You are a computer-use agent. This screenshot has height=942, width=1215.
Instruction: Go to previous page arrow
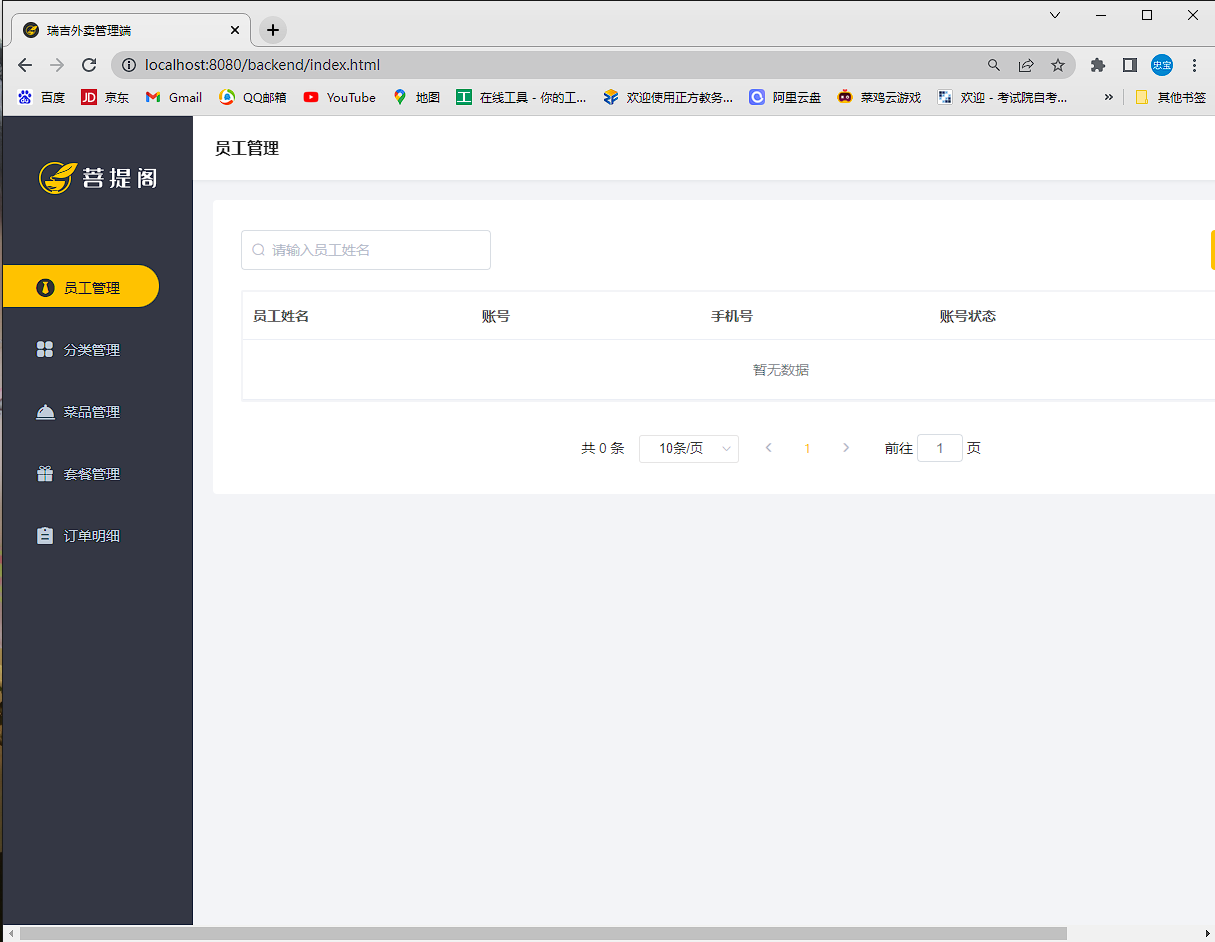coord(768,448)
